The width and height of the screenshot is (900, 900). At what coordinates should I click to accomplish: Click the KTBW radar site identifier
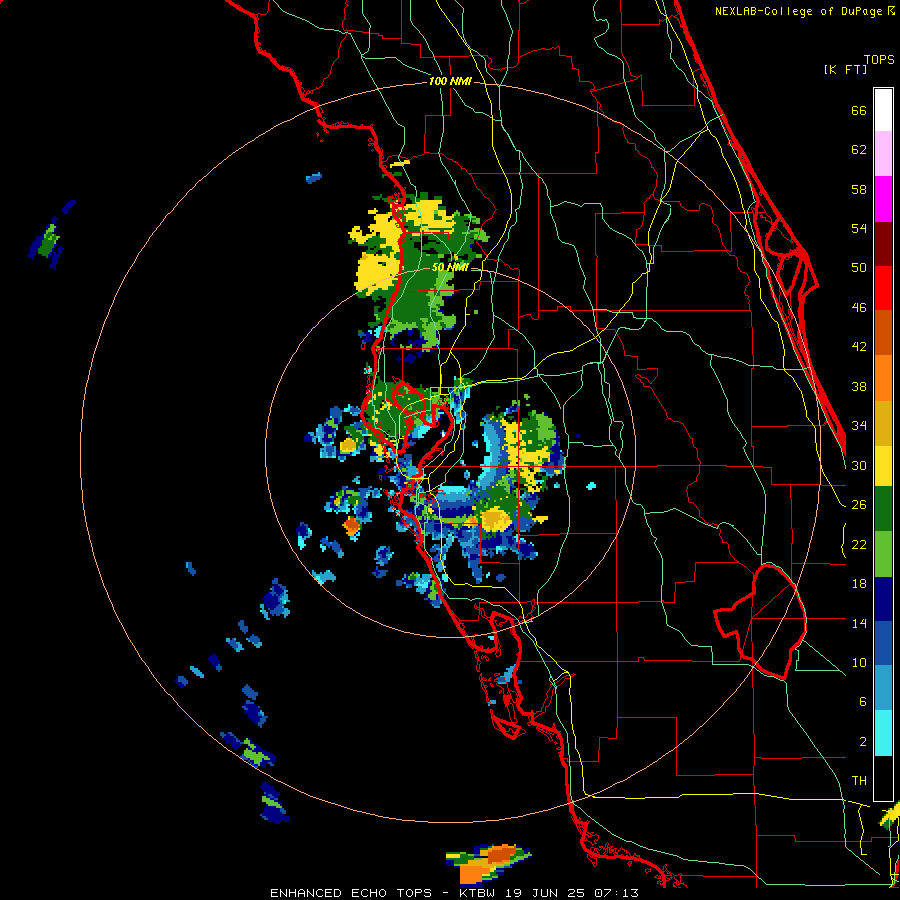(478, 893)
